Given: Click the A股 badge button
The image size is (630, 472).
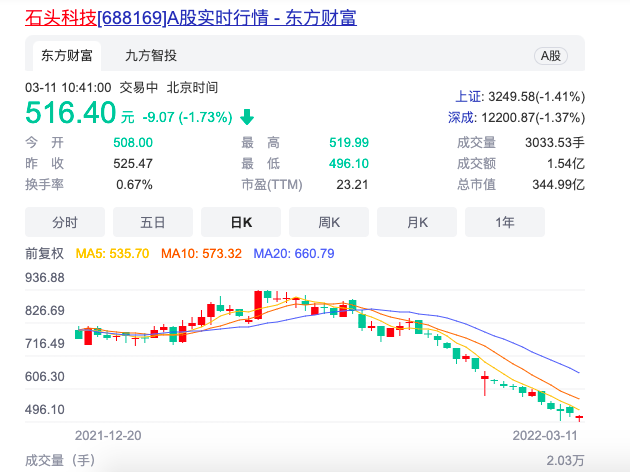Looking at the screenshot, I should coord(550,56).
